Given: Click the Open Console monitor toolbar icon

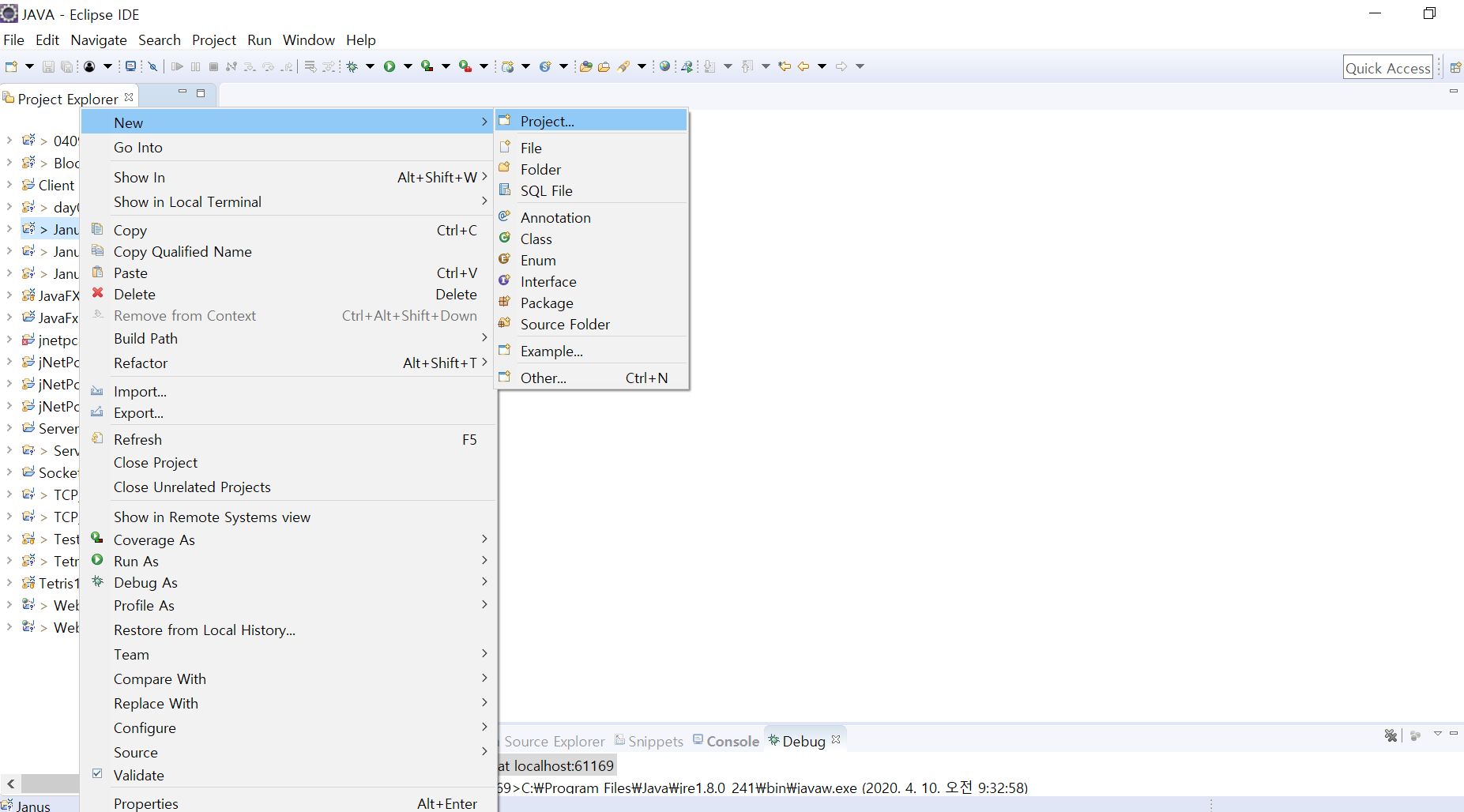Looking at the screenshot, I should 130,66.
